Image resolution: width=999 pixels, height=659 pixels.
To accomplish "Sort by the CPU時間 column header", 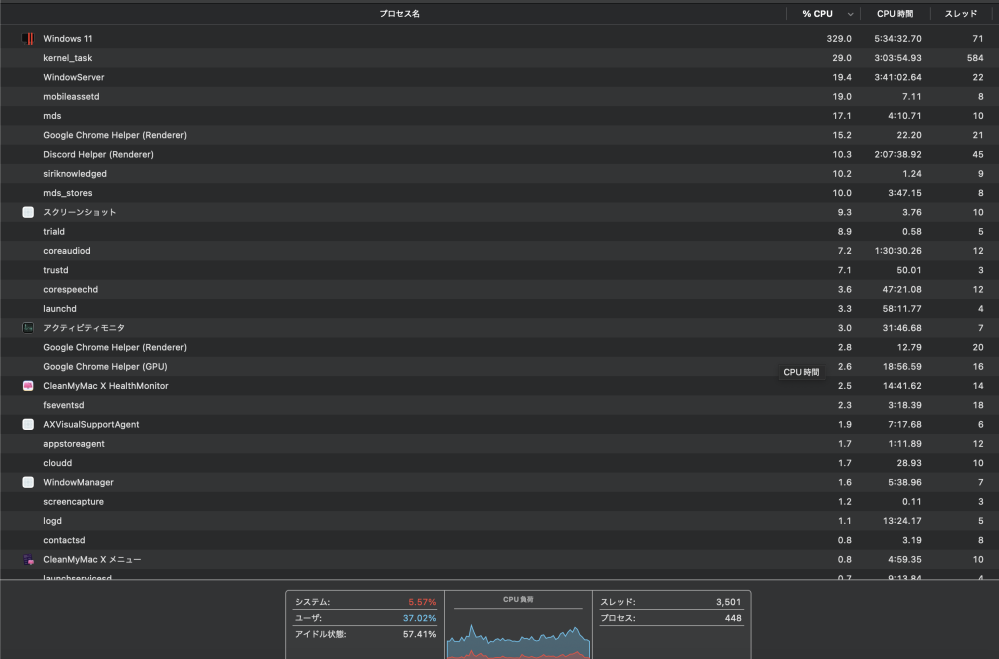I will (895, 13).
